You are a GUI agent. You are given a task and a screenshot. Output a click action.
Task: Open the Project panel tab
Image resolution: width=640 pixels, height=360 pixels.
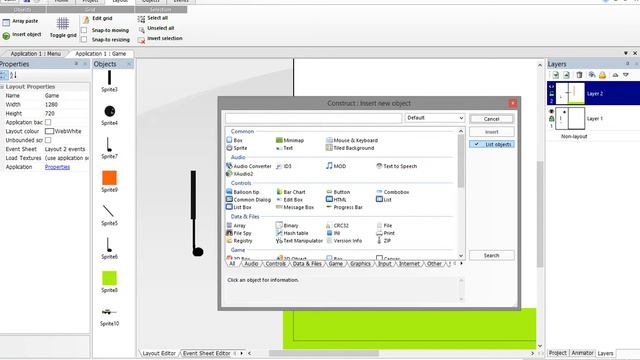[558, 353]
